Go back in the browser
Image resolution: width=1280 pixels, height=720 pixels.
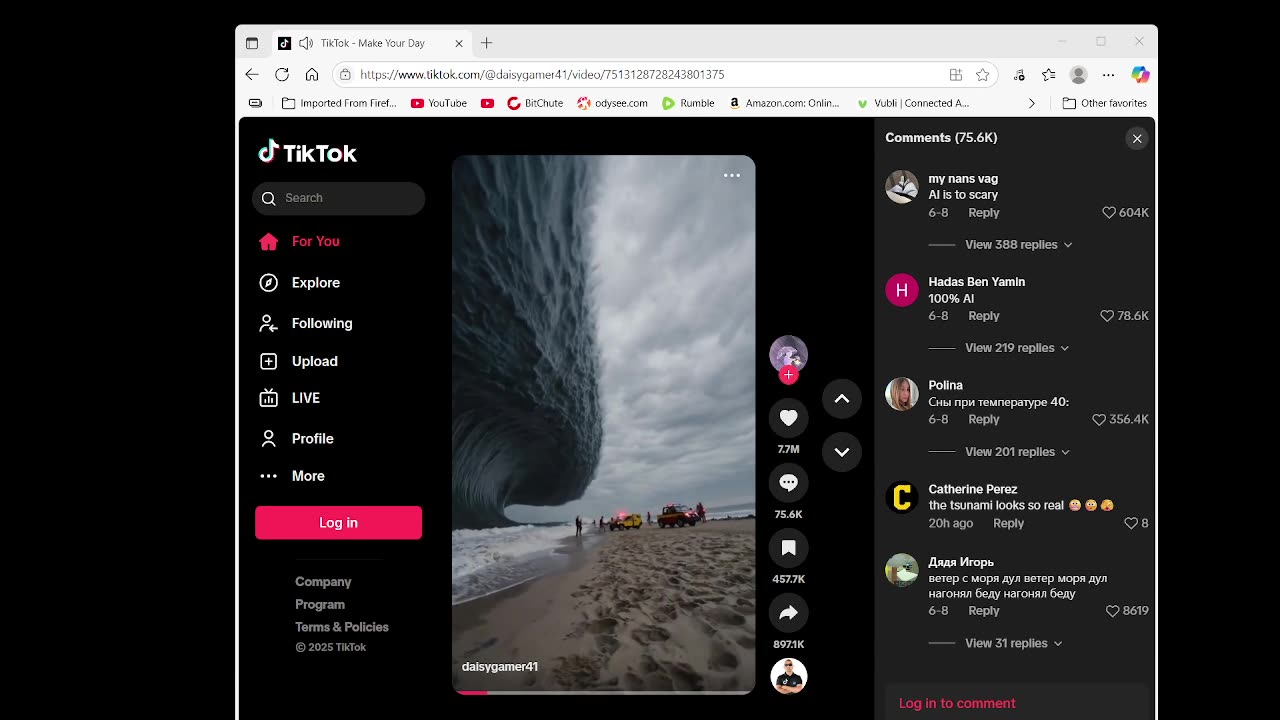coord(252,75)
